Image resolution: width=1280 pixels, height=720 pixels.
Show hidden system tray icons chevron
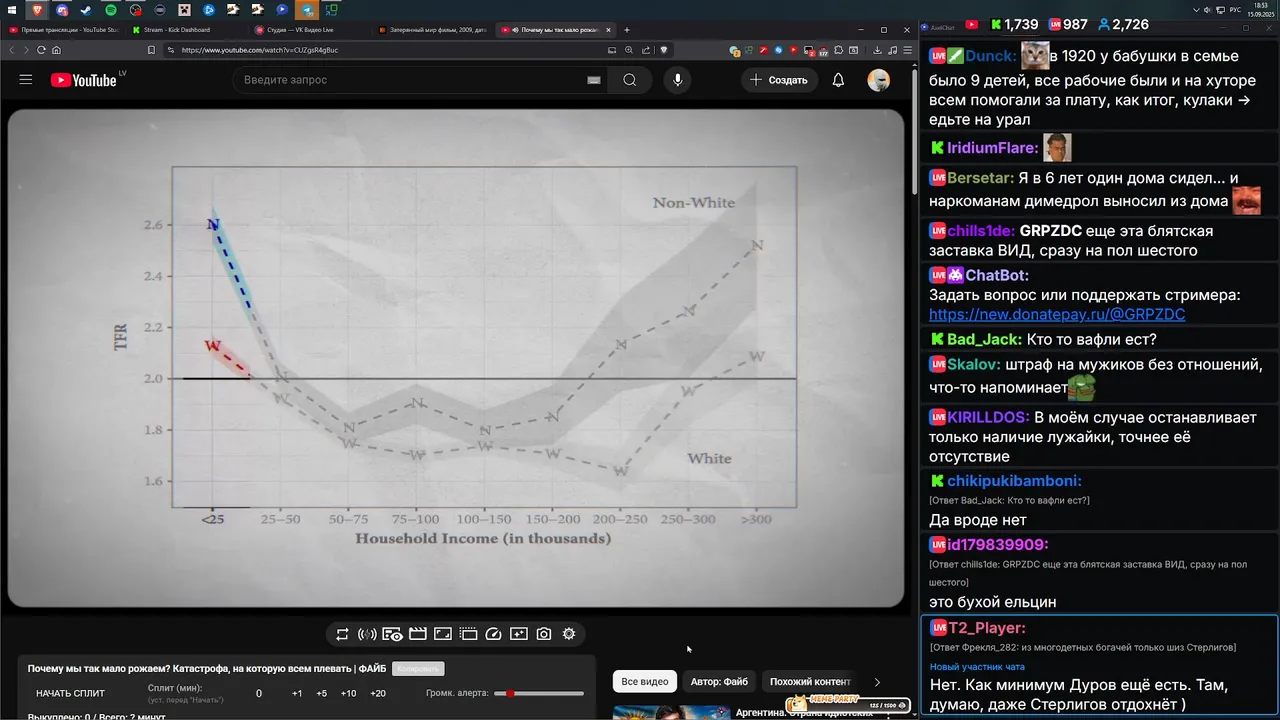pos(1197,10)
